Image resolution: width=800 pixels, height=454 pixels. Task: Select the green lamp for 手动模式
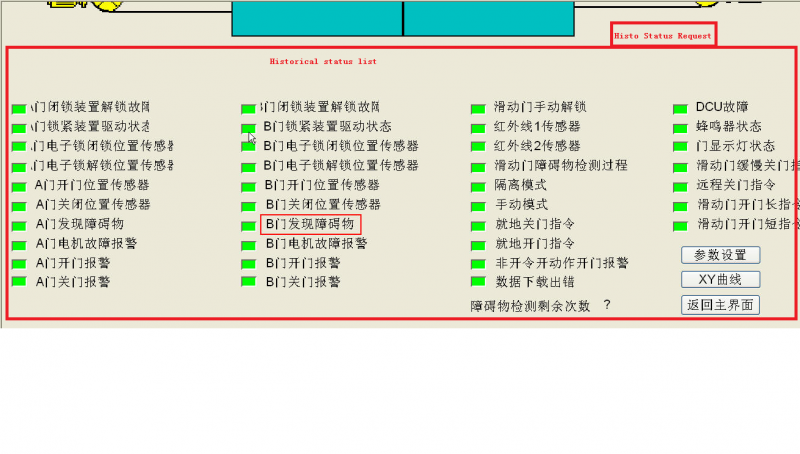tap(478, 207)
